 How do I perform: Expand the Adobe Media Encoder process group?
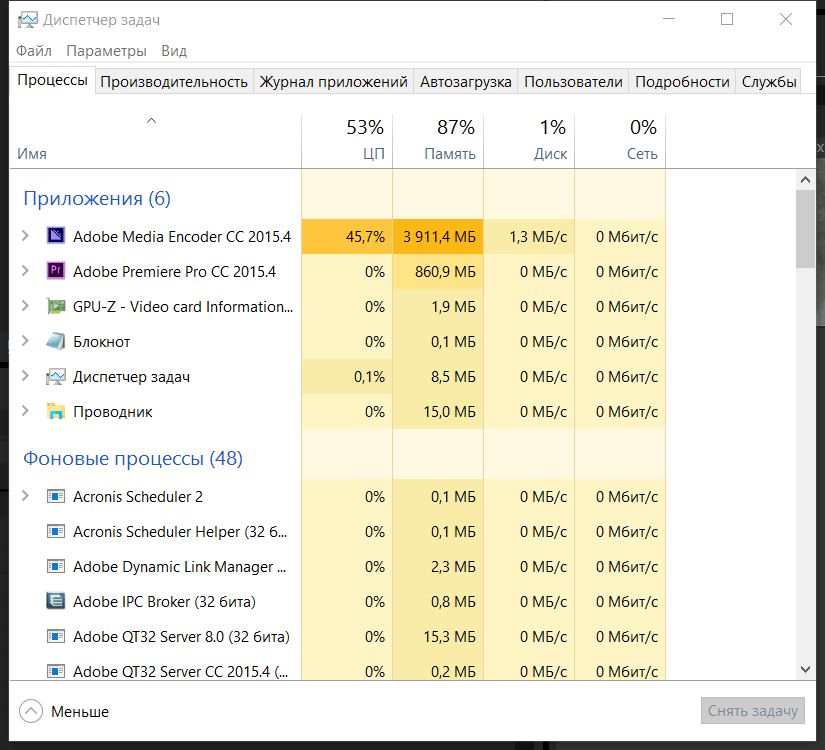coord(26,237)
